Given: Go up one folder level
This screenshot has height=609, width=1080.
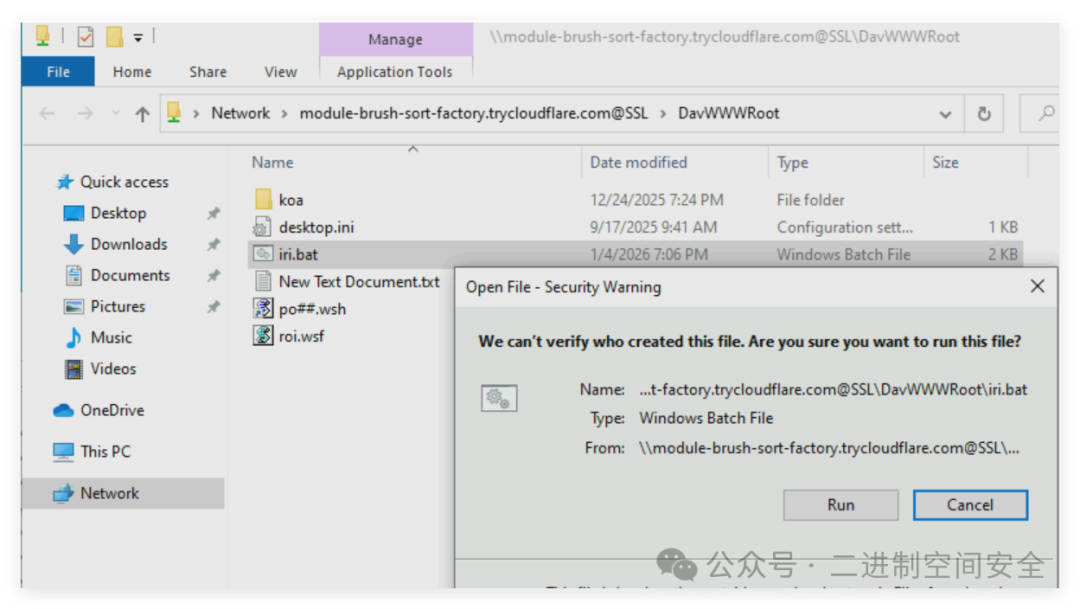Looking at the screenshot, I should [142, 114].
